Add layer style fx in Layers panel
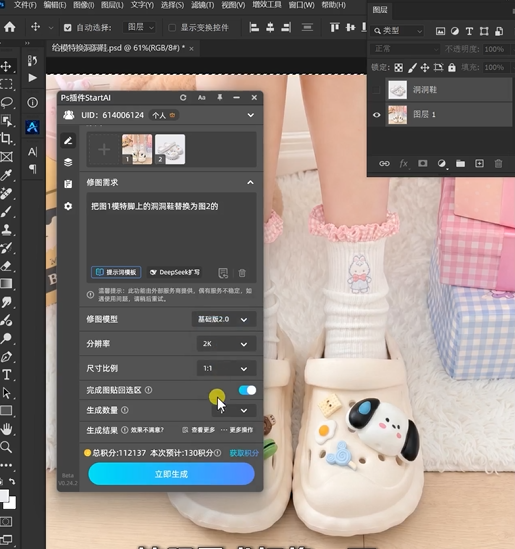 [403, 164]
